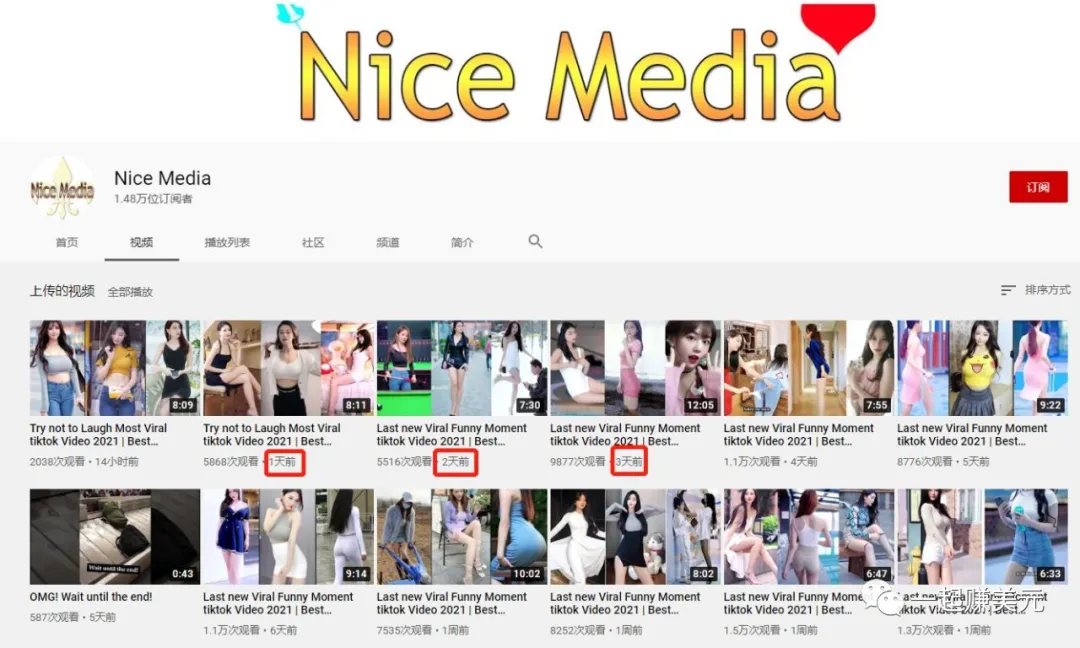Click the video title posted 4天前
1080x648 pixels.
[799, 435]
